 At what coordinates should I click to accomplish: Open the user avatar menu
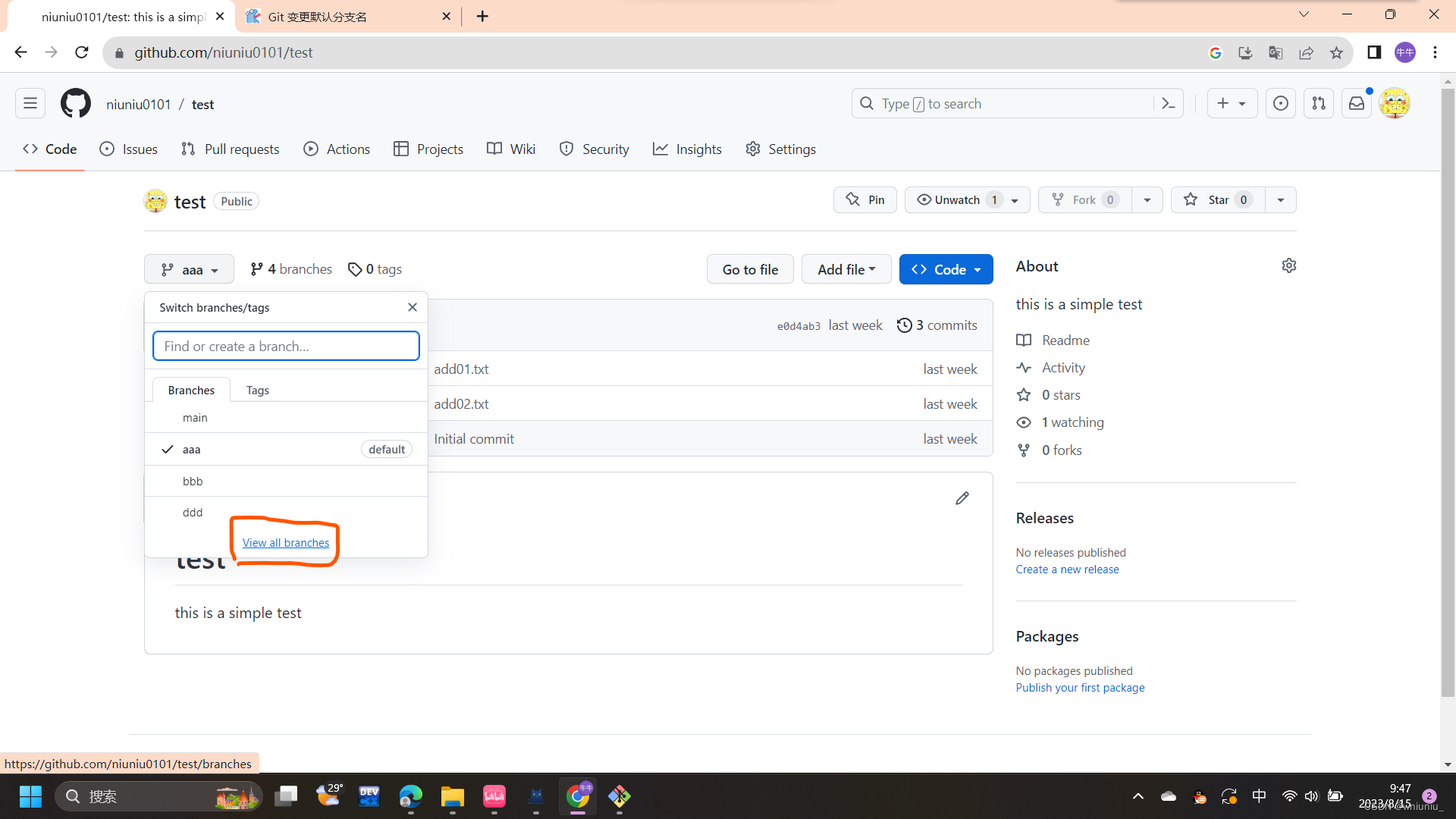pos(1395,104)
